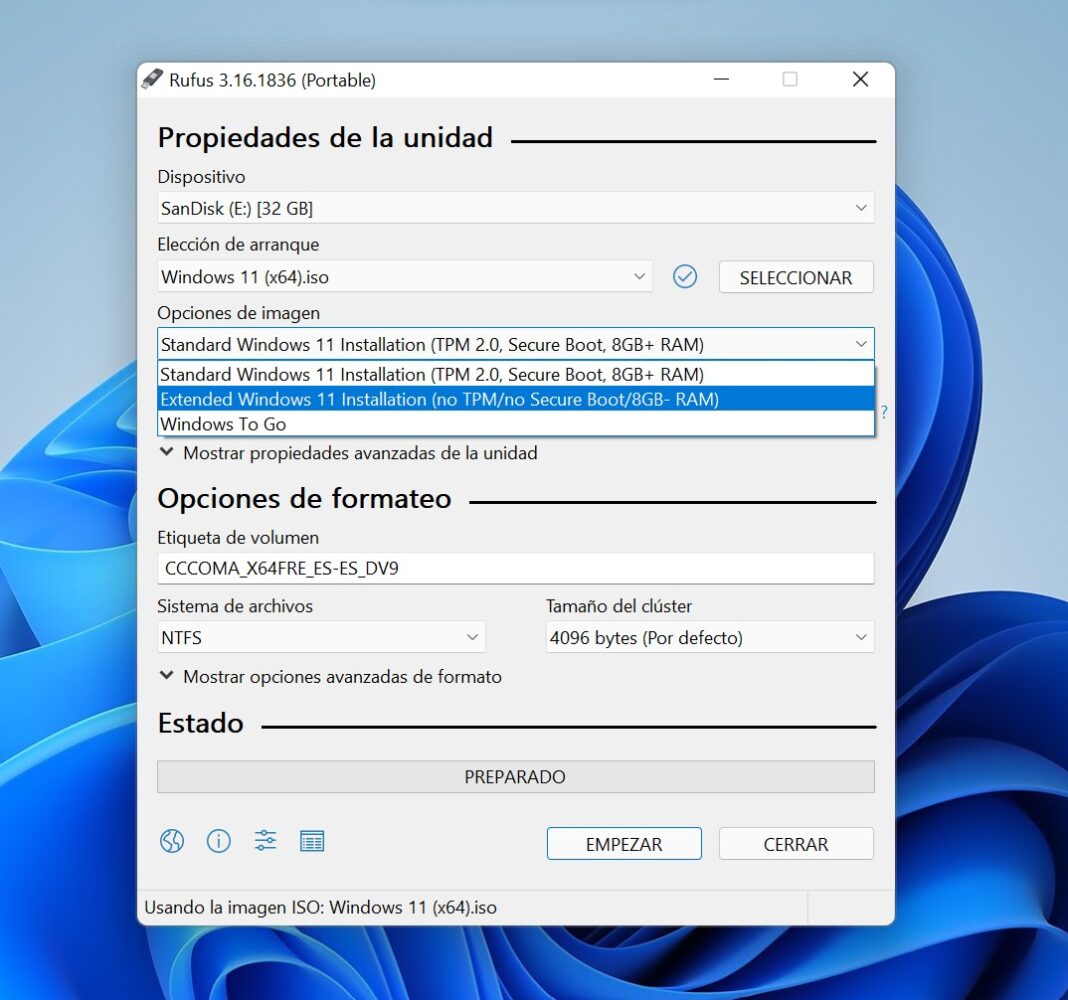The image size is (1068, 1000).
Task: Click the image options help question mark
Action: (x=884, y=411)
